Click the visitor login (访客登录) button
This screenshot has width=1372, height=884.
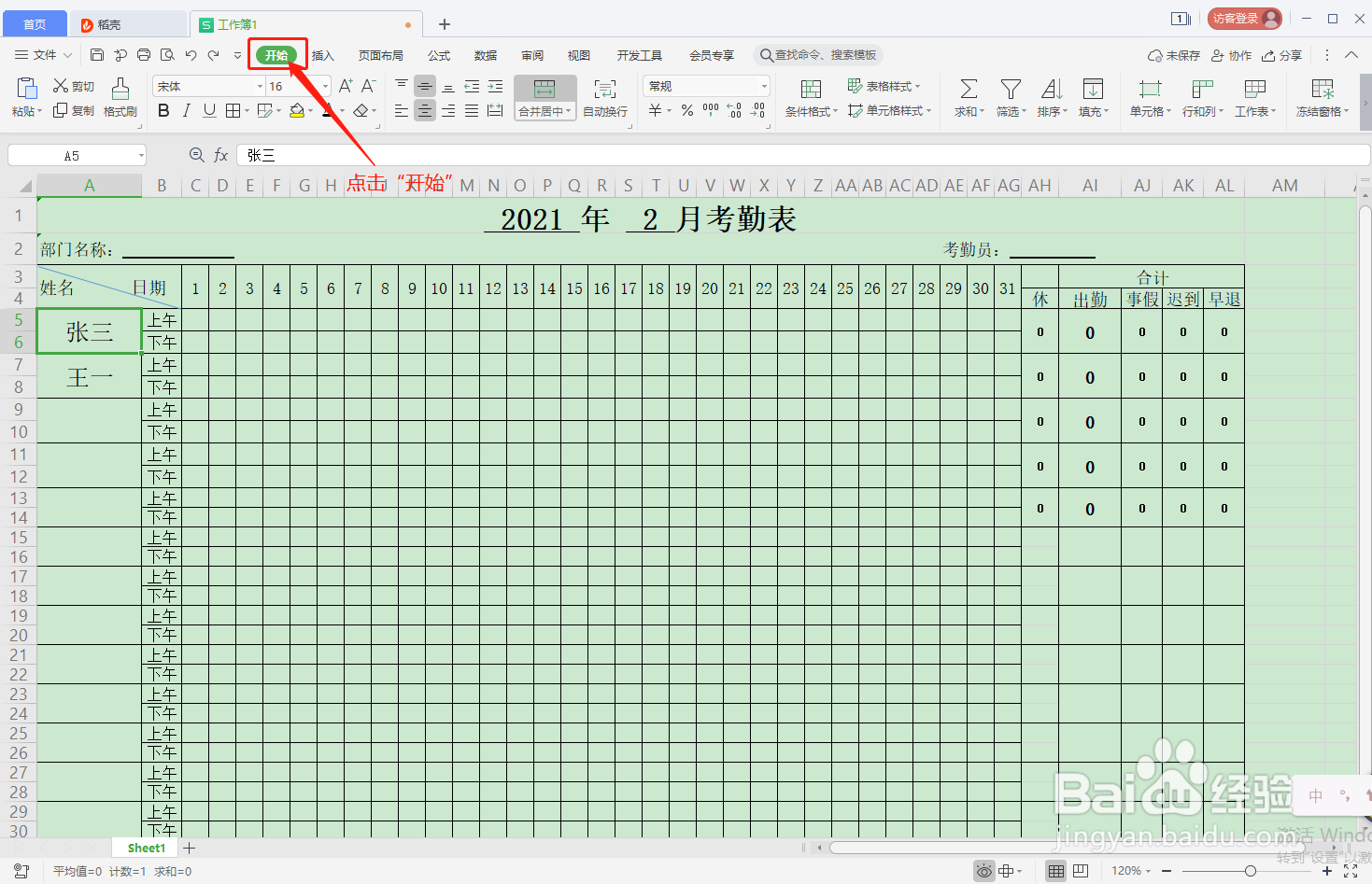pos(1245,19)
